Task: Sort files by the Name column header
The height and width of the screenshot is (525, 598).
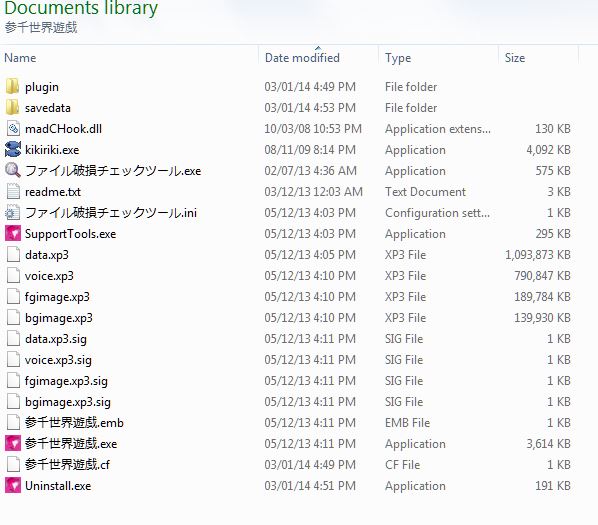Action: [20, 58]
